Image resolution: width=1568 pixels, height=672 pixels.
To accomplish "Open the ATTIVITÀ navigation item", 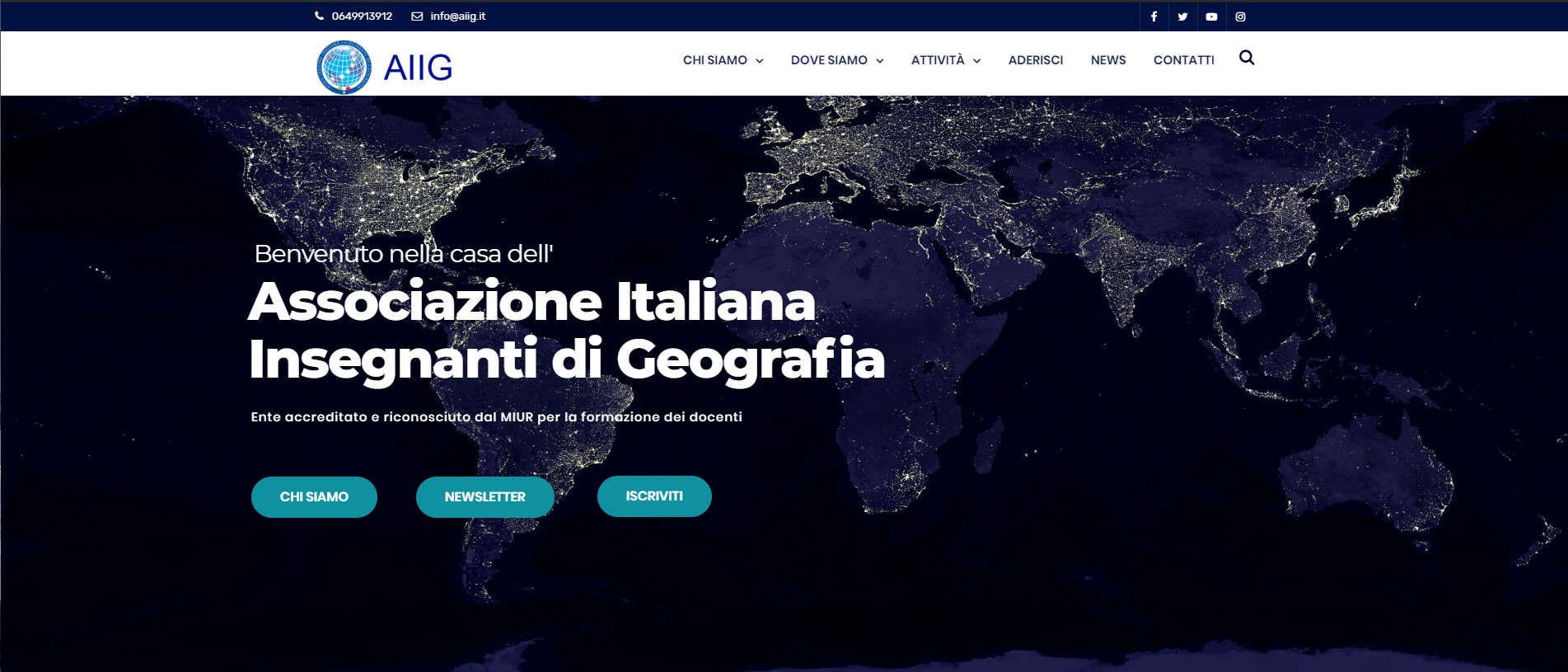I will click(x=938, y=60).
